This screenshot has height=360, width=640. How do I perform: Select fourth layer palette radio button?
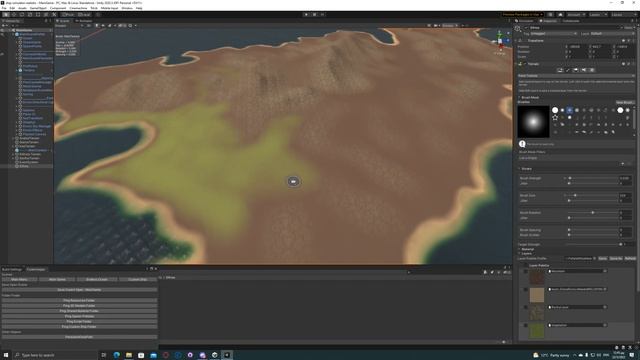tap(526, 325)
